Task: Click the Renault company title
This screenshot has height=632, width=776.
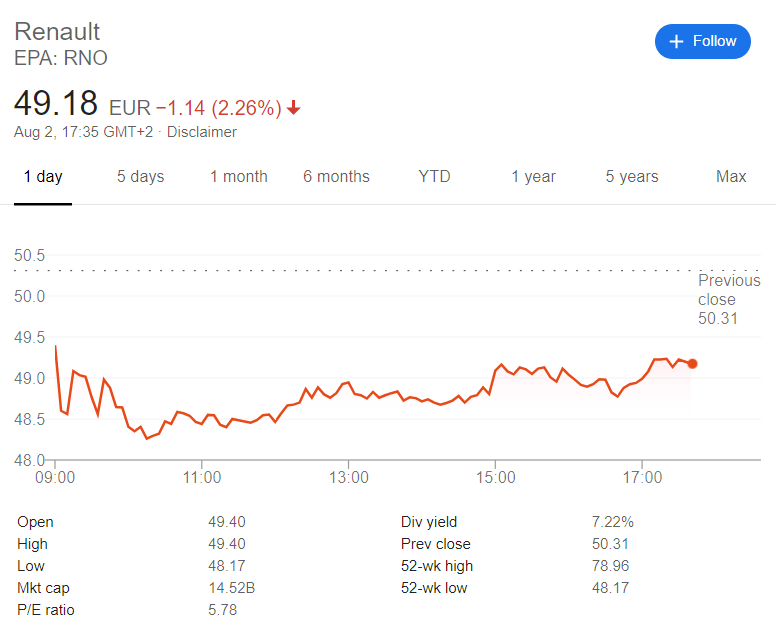Action: [x=57, y=32]
